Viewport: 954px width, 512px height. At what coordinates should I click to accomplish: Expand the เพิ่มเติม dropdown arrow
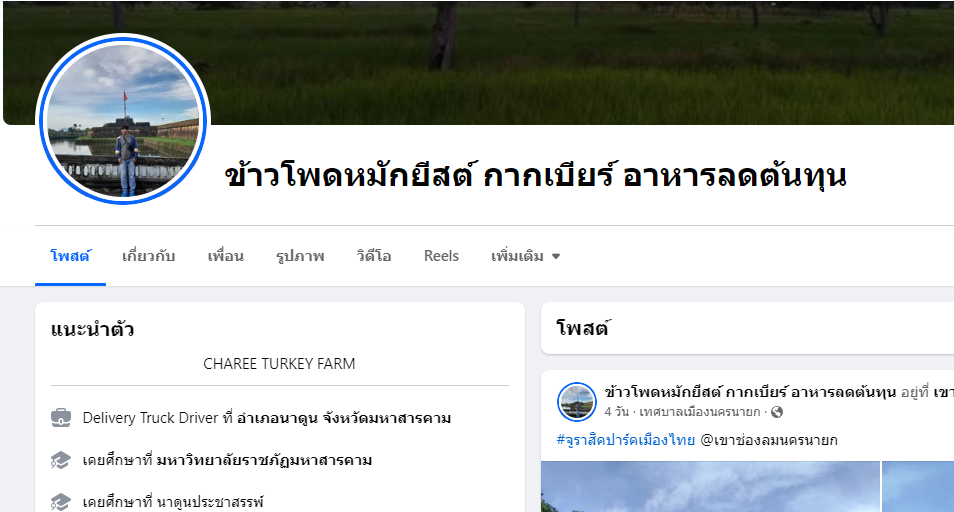(555, 257)
